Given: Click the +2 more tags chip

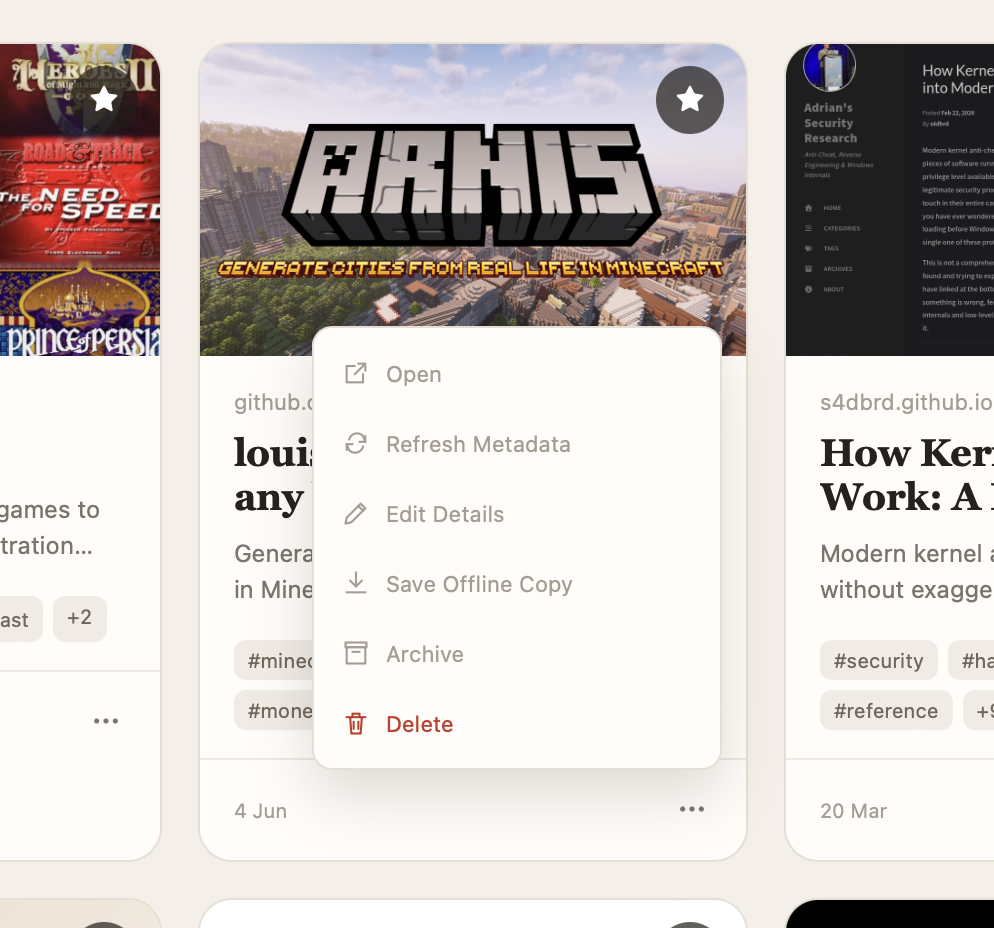Looking at the screenshot, I should click(80, 618).
